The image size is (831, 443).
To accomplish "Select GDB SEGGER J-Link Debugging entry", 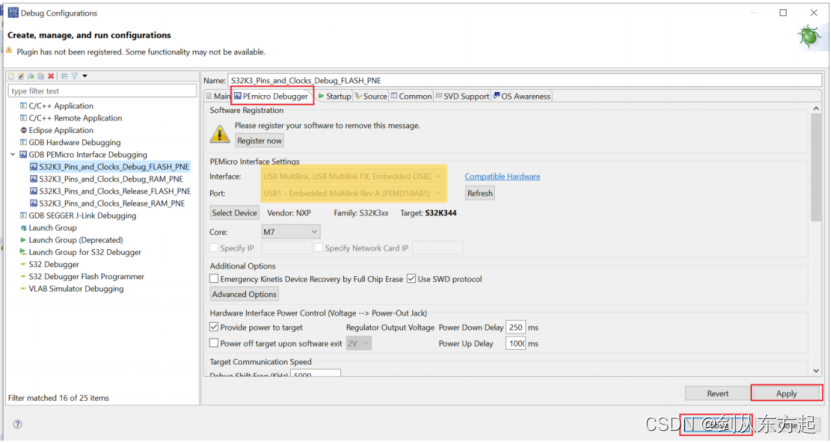I will click(x=82, y=216).
